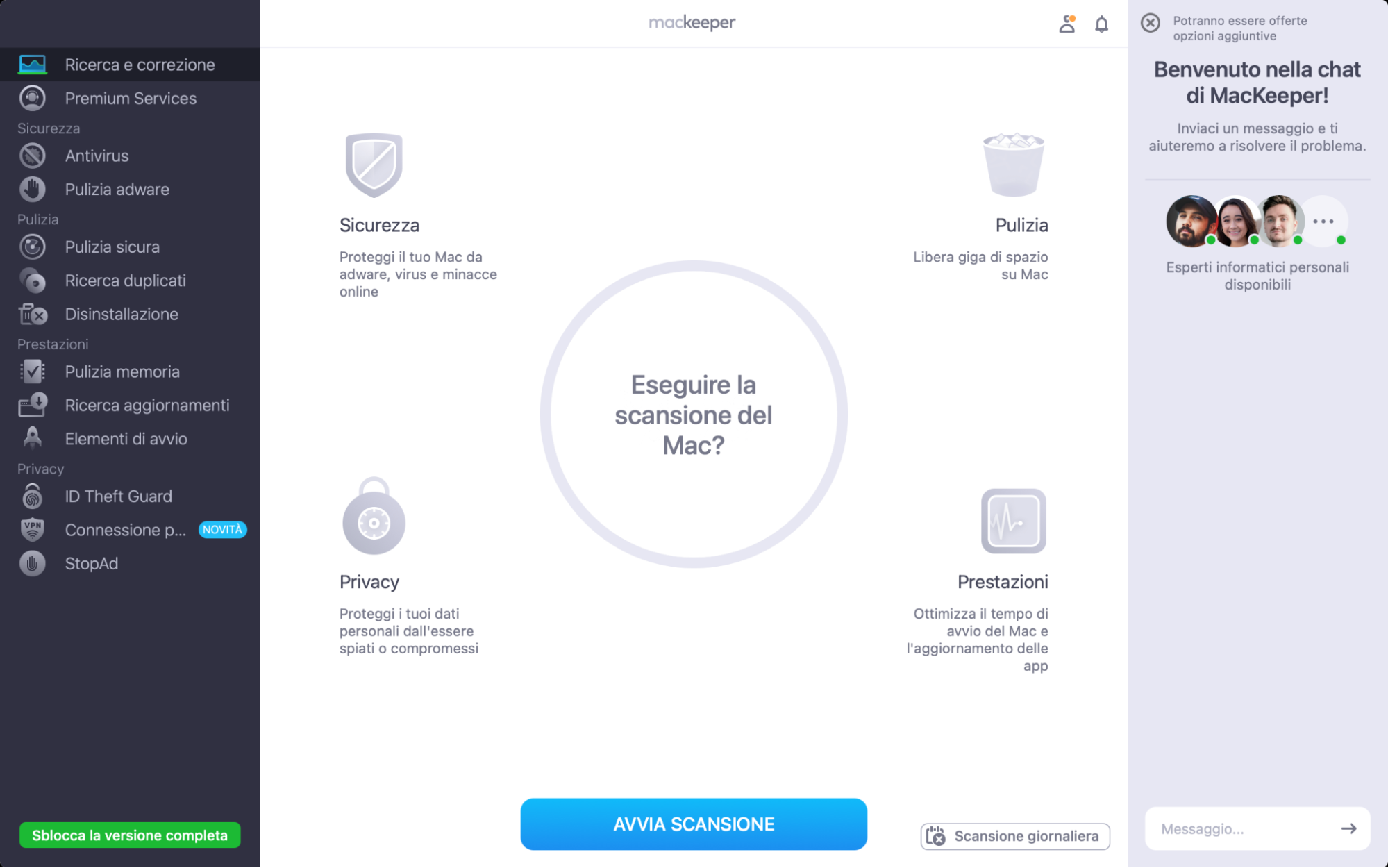Click Sblocca la versione completa

click(130, 835)
